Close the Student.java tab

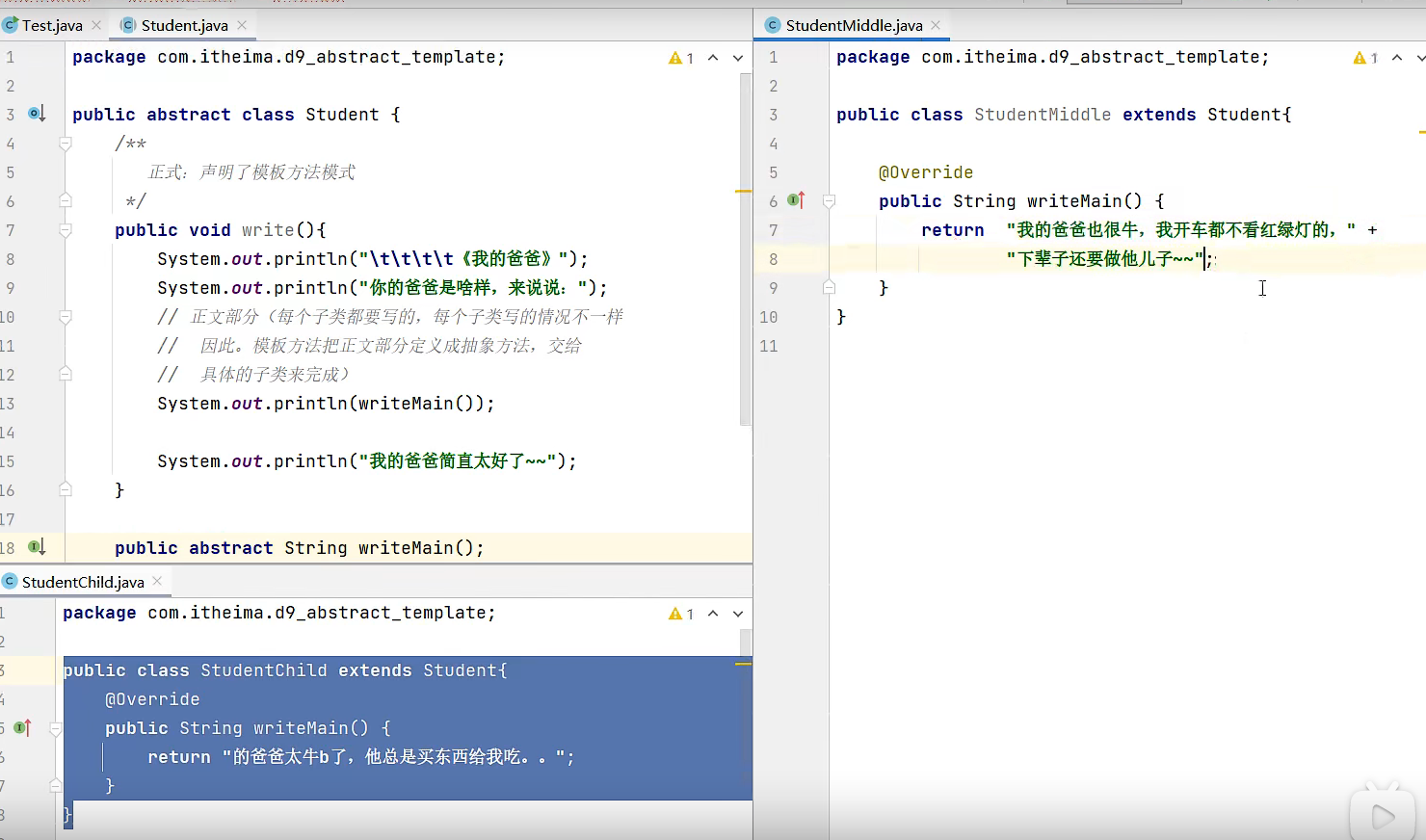[x=242, y=25]
